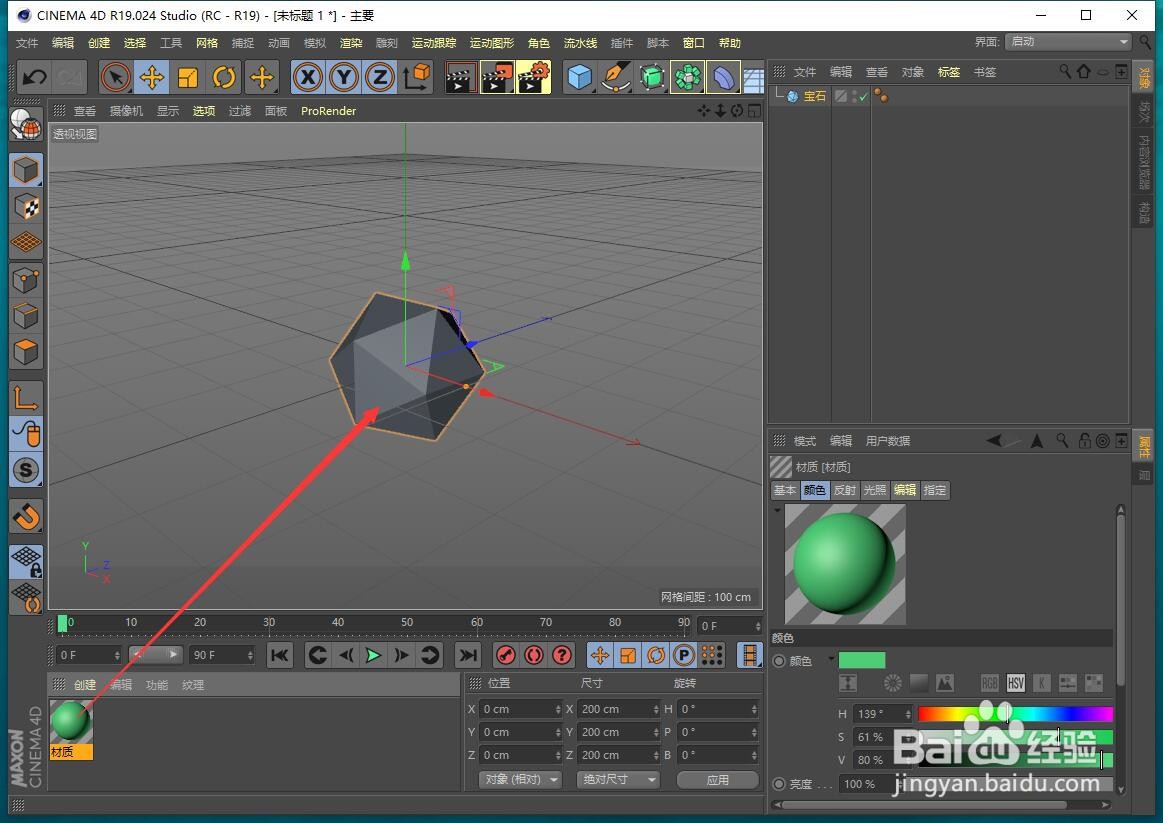1163x823 pixels.
Task: Toggle the Viewport Solo S icon
Action: tap(26, 470)
